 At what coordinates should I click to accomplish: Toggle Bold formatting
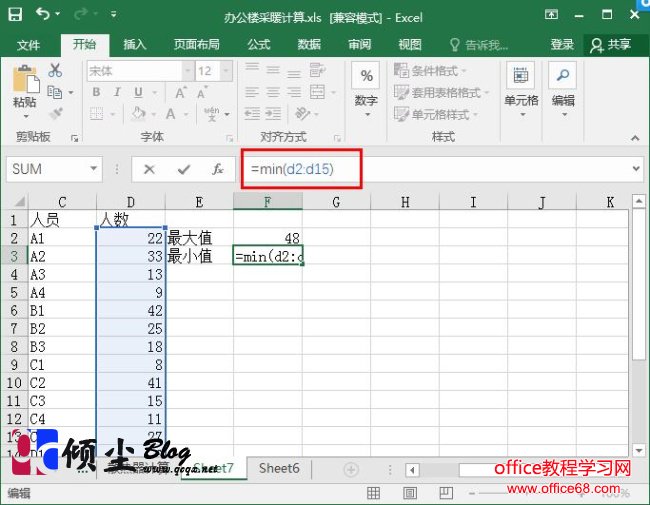click(96, 92)
